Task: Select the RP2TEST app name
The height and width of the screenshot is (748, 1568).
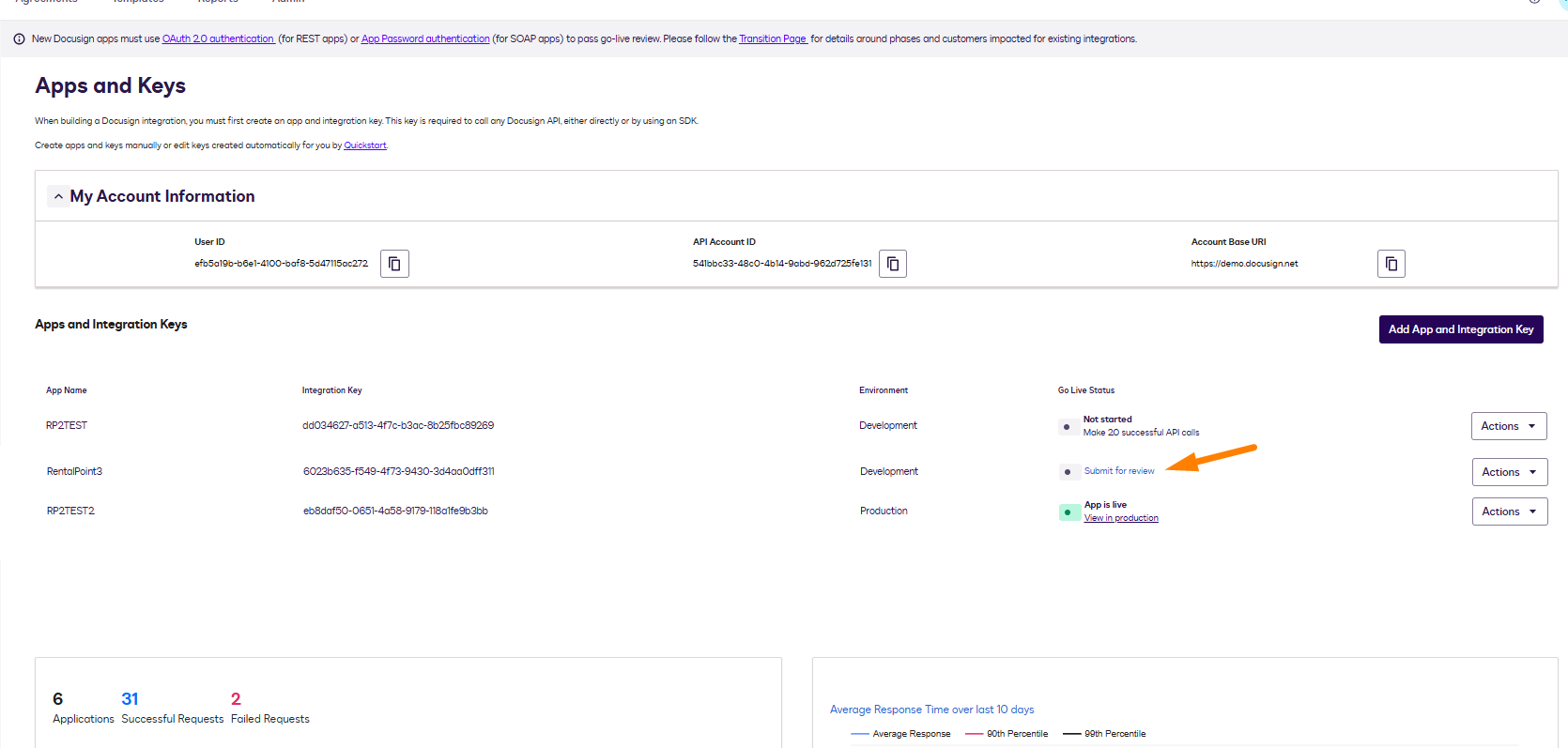Action: coord(67,425)
